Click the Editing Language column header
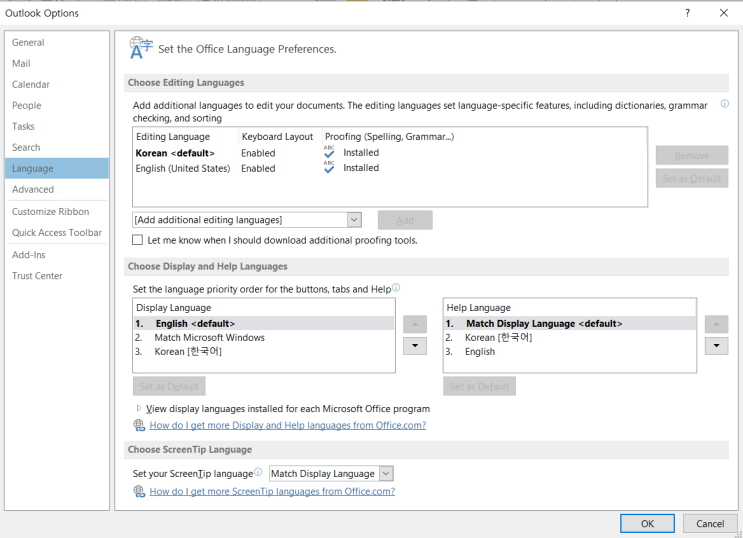This screenshot has width=743, height=538. click(x=173, y=137)
